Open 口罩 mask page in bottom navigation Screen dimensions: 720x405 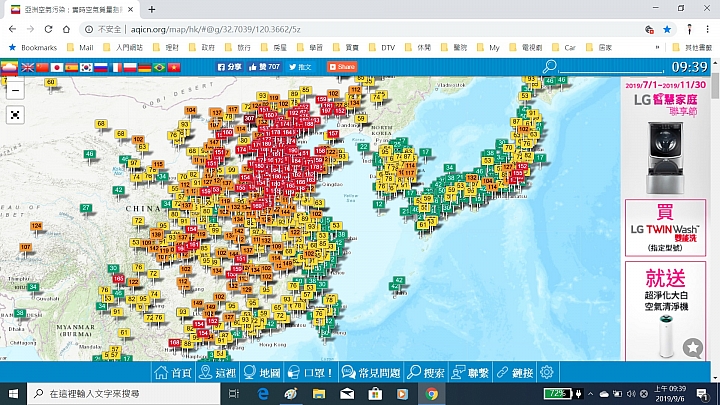coord(310,372)
